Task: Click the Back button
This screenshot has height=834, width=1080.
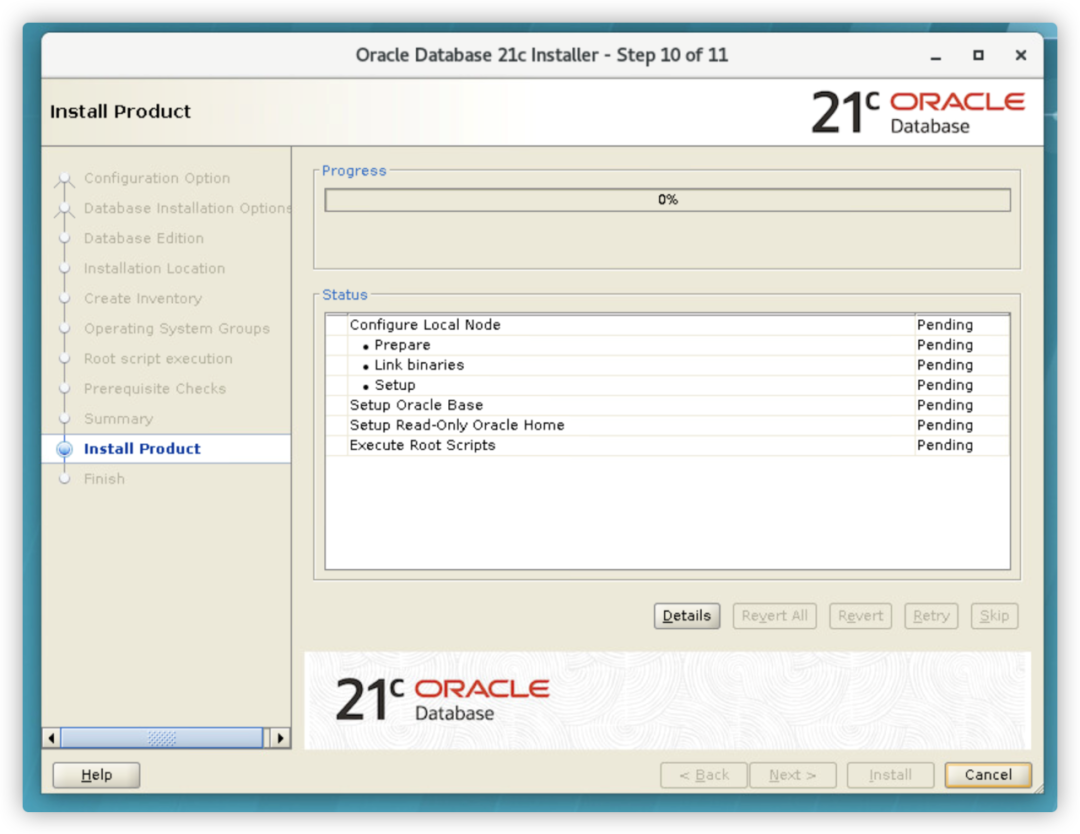Action: (703, 775)
